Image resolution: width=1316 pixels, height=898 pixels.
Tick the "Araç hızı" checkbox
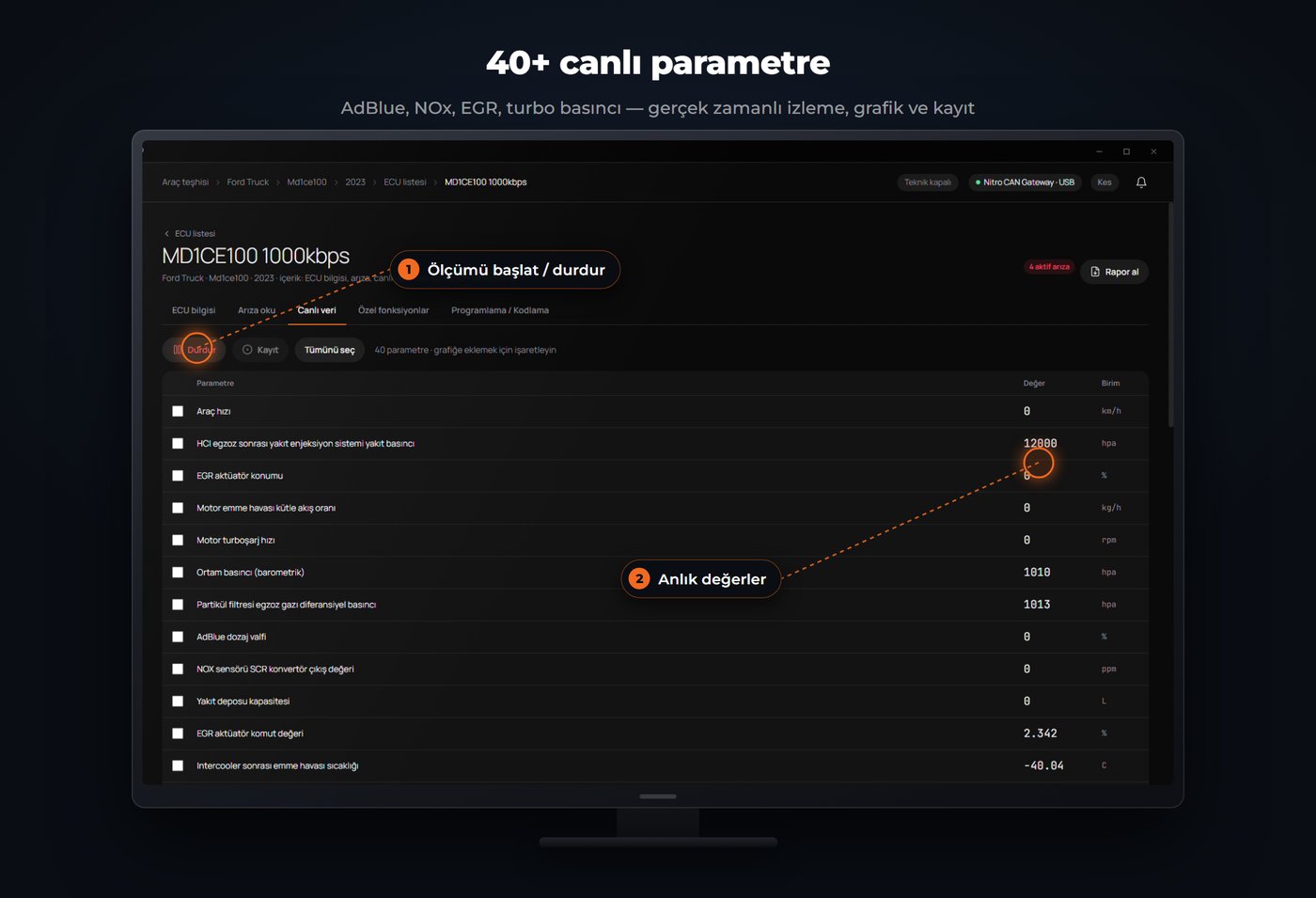(178, 411)
